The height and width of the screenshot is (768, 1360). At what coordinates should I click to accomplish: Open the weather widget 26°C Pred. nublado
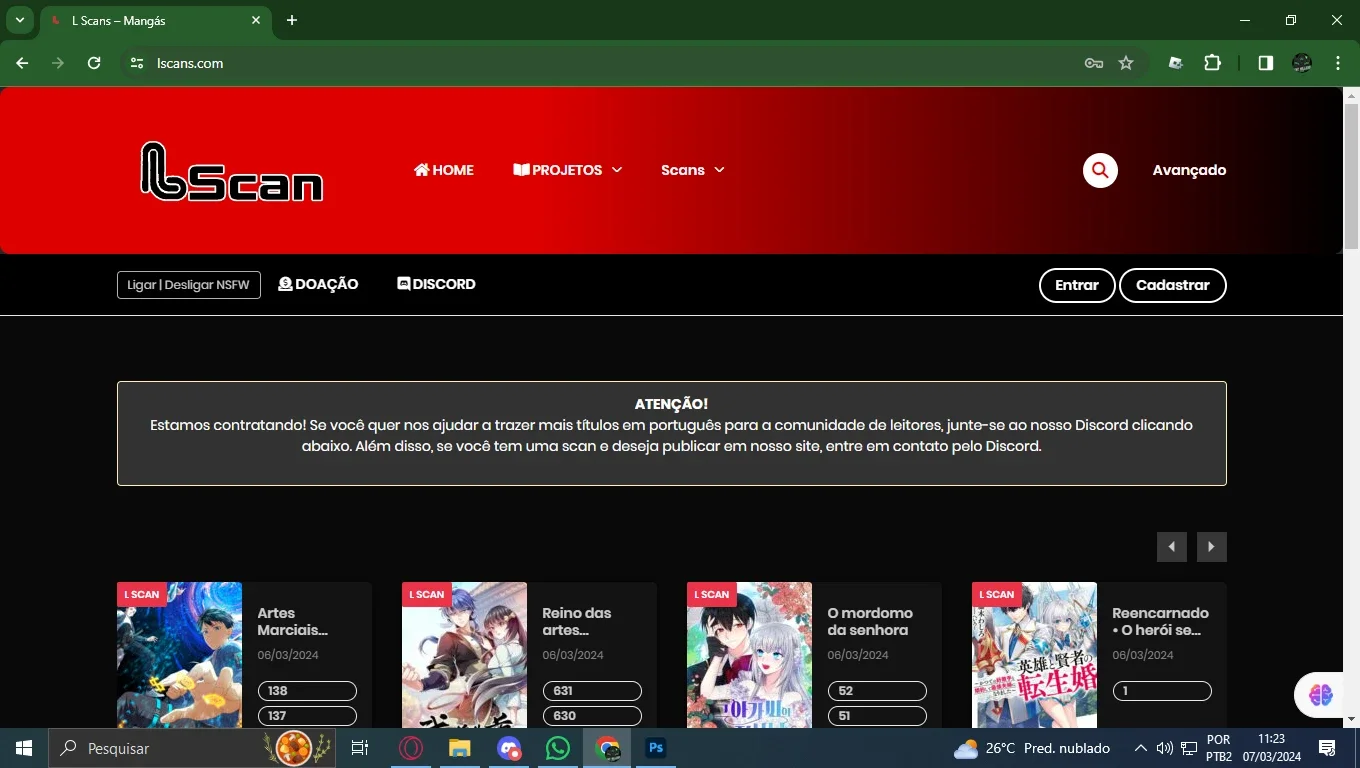pos(1032,748)
